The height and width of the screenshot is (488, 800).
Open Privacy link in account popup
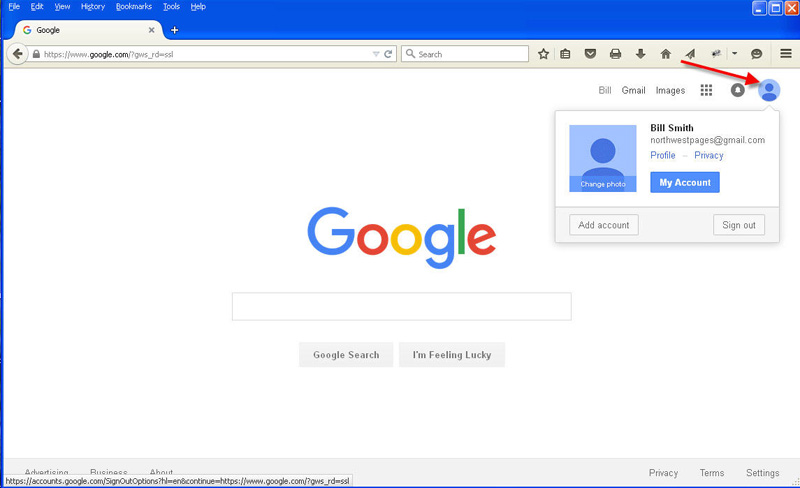(709, 155)
